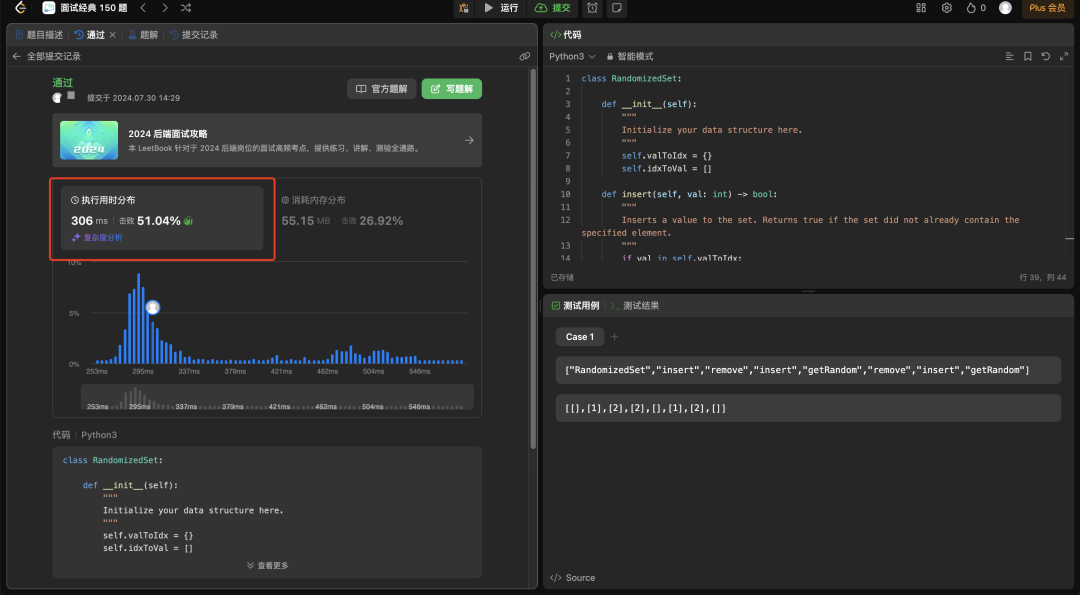Select the 代码 panel tab
The height and width of the screenshot is (595, 1080).
[565, 34]
